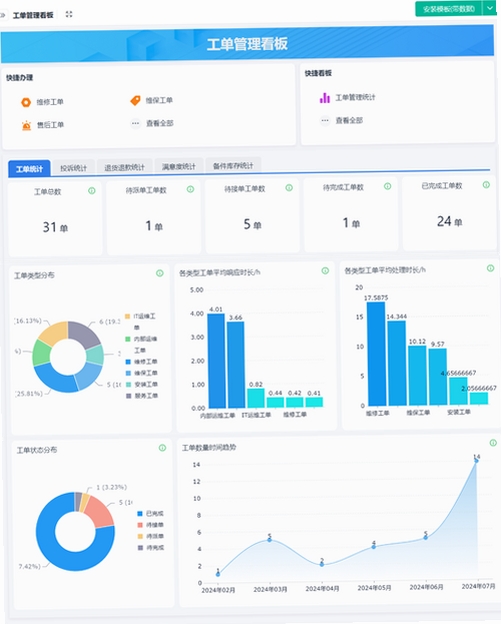The width and height of the screenshot is (501, 624).
Task: Click the fullscreen icon beside the page title
Action: pos(69,14)
